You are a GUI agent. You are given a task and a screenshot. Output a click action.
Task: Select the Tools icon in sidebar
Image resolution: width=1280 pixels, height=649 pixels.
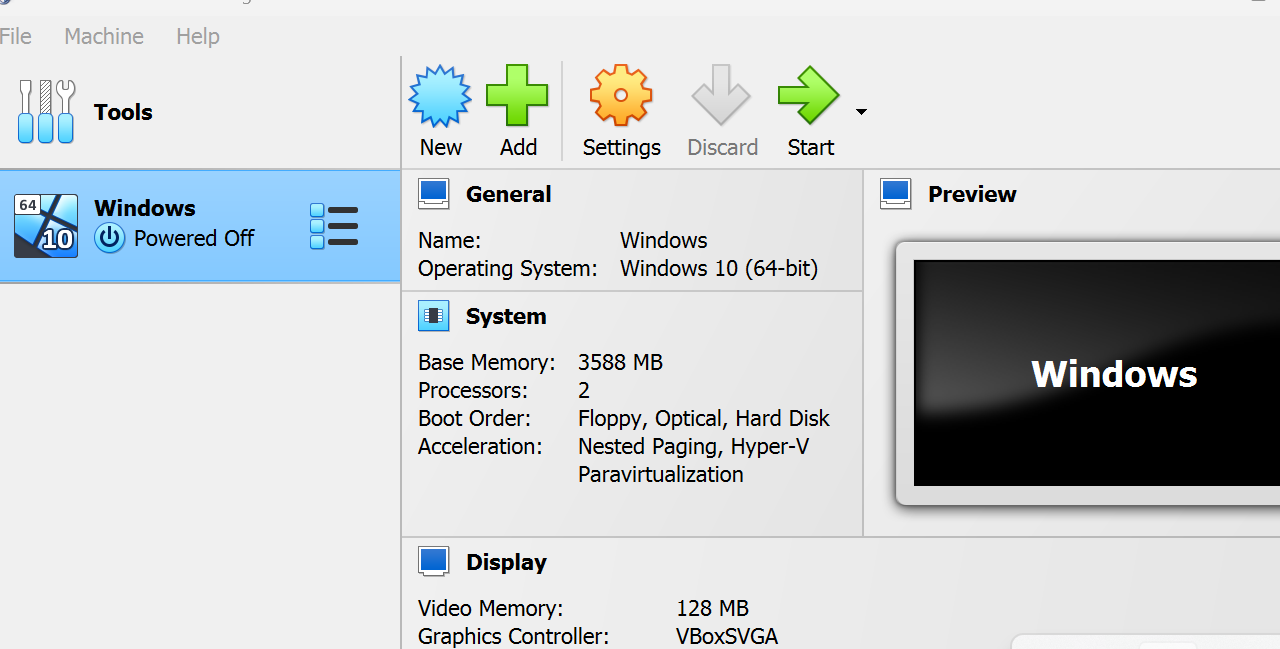tap(46, 112)
